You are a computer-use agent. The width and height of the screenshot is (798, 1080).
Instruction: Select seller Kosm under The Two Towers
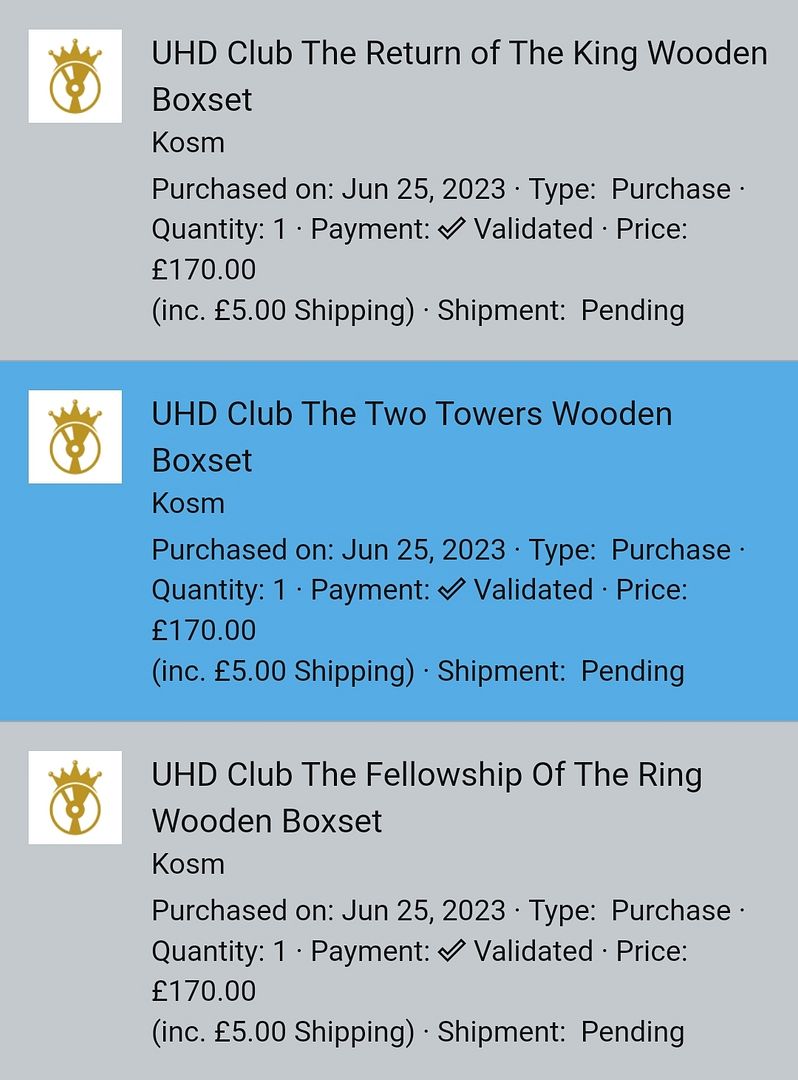tap(188, 503)
